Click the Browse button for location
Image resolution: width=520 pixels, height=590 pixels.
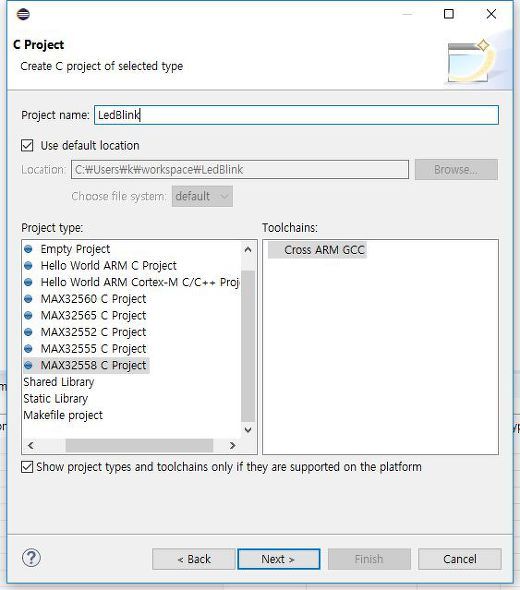tap(456, 170)
